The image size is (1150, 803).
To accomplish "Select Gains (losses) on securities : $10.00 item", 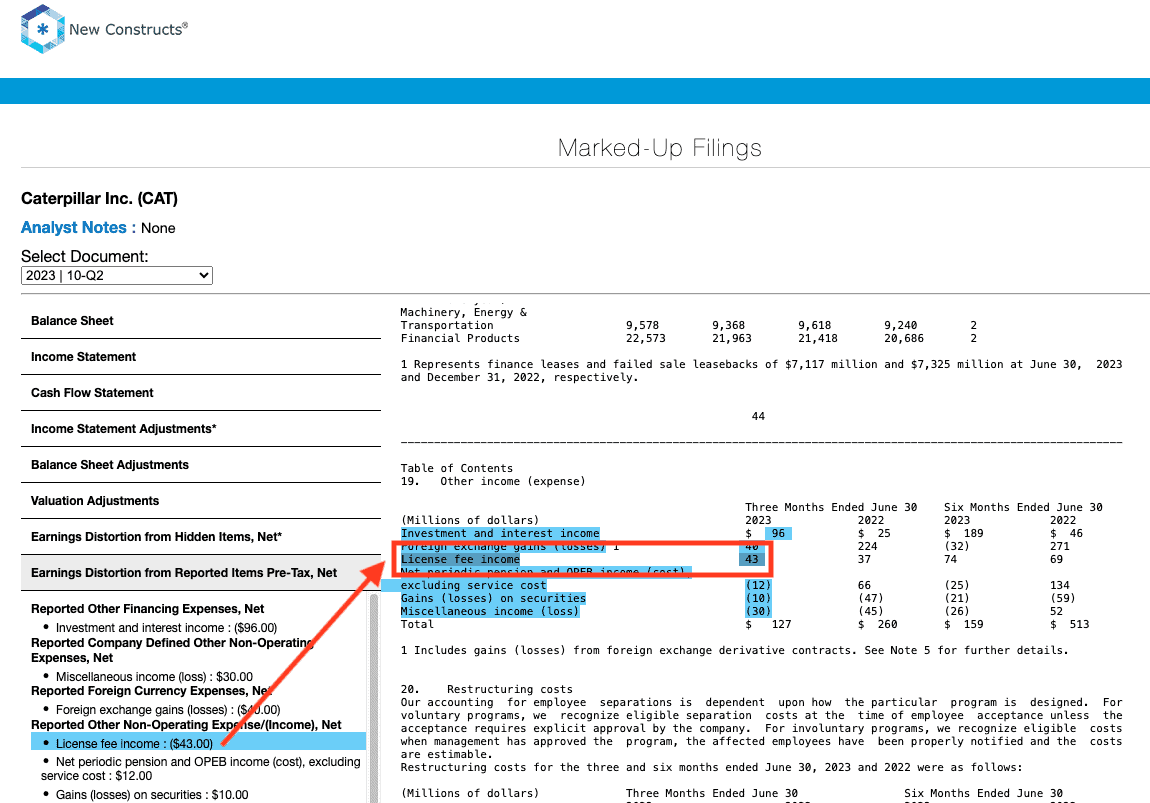I will point(152,795).
